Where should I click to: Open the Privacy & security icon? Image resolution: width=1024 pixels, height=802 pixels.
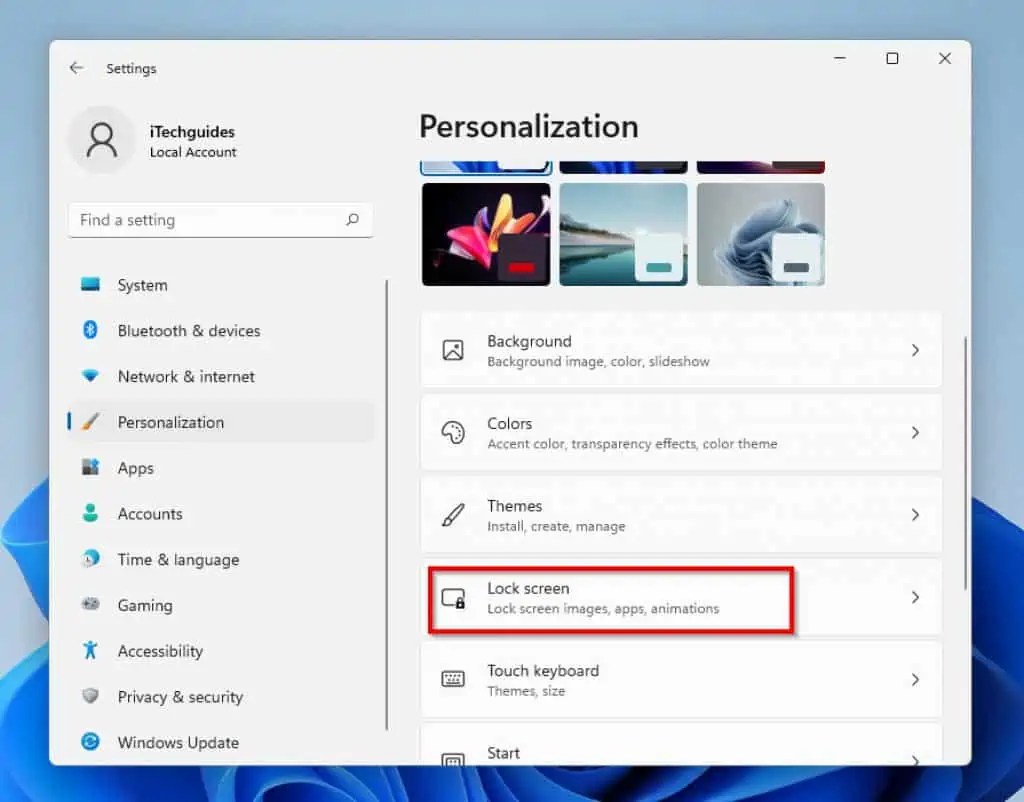click(92, 697)
